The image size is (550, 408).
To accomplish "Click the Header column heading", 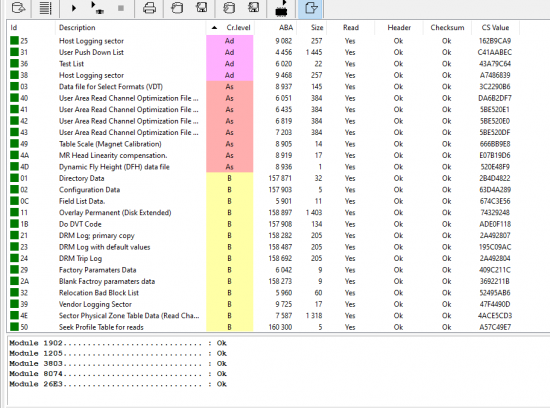I will (399, 27).
